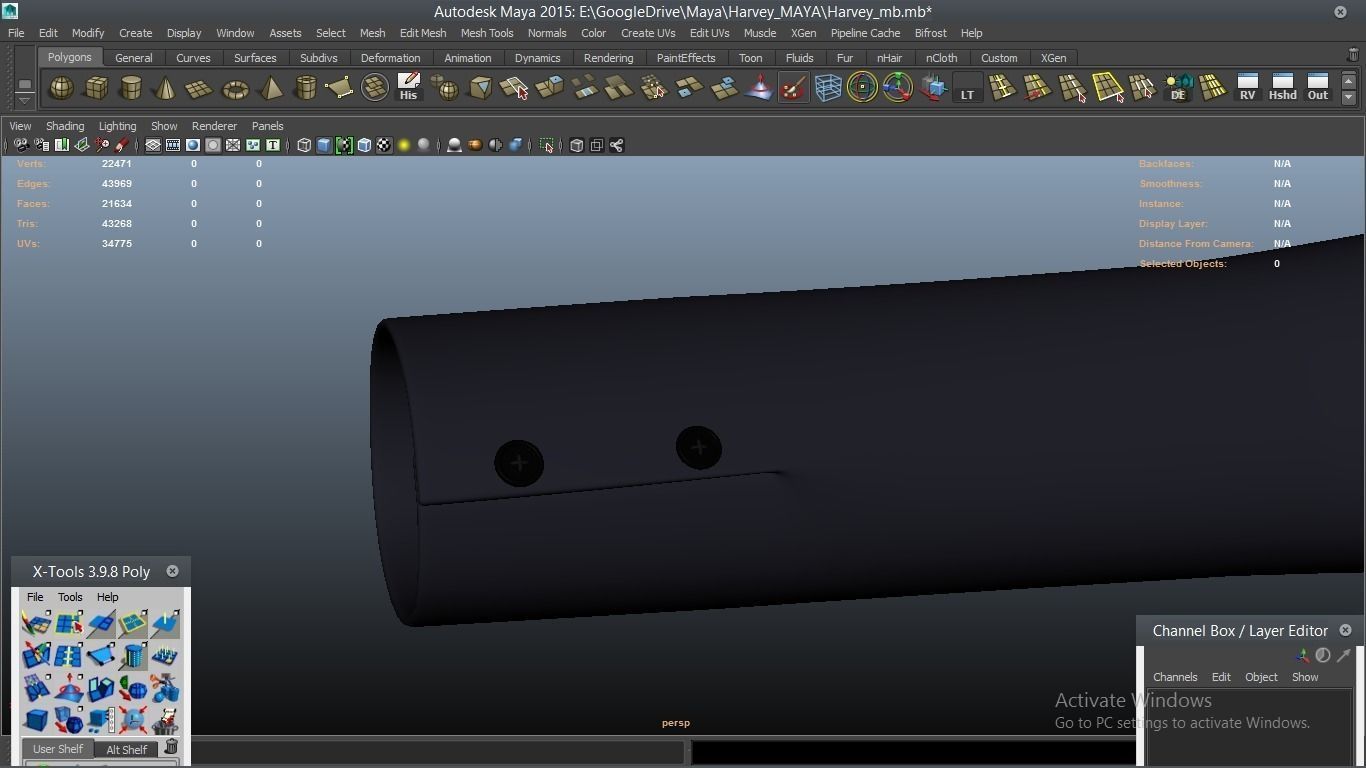Click the yellow light sphere viewport icon
The image size is (1366, 768).
pyautogui.click(x=404, y=145)
